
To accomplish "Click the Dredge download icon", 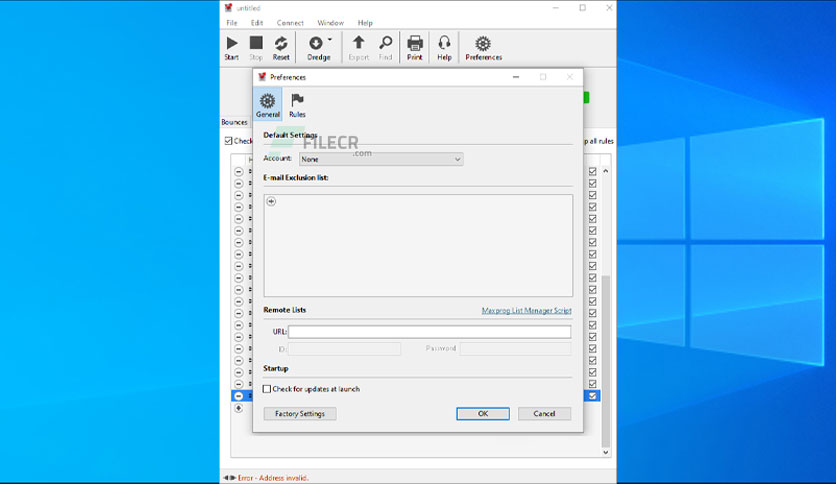I will (316, 43).
